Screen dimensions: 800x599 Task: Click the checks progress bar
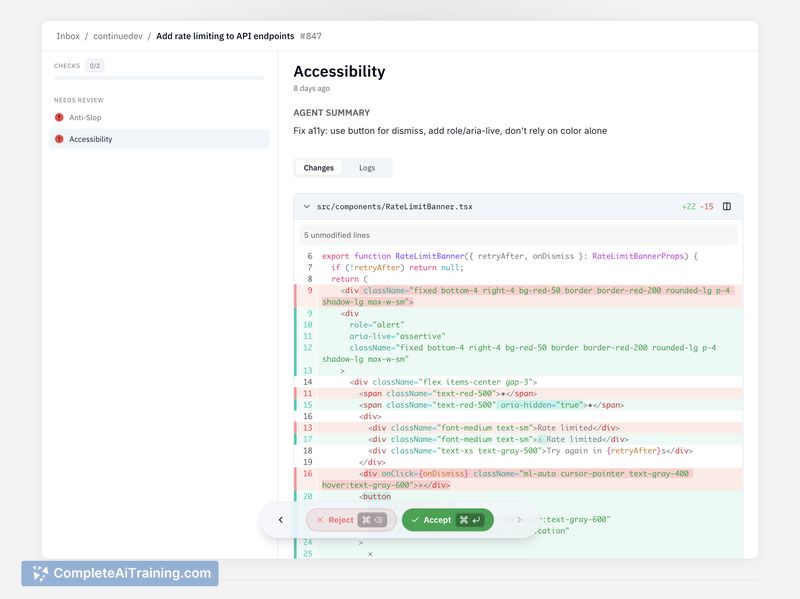click(159, 77)
